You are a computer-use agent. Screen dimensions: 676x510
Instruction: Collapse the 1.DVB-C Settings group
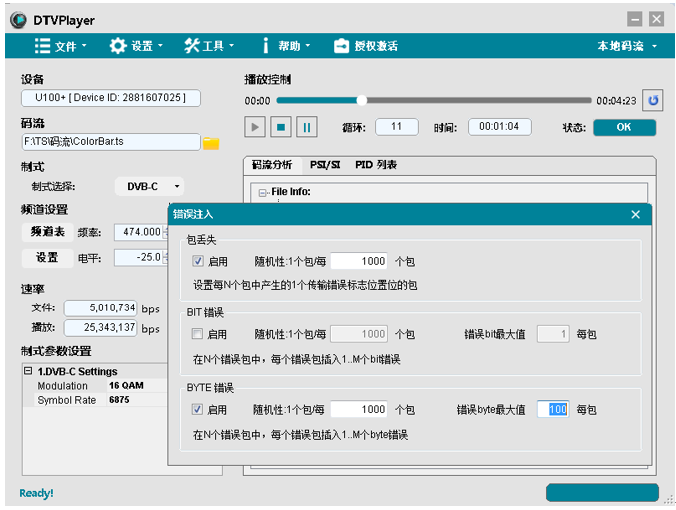pyautogui.click(x=28, y=371)
